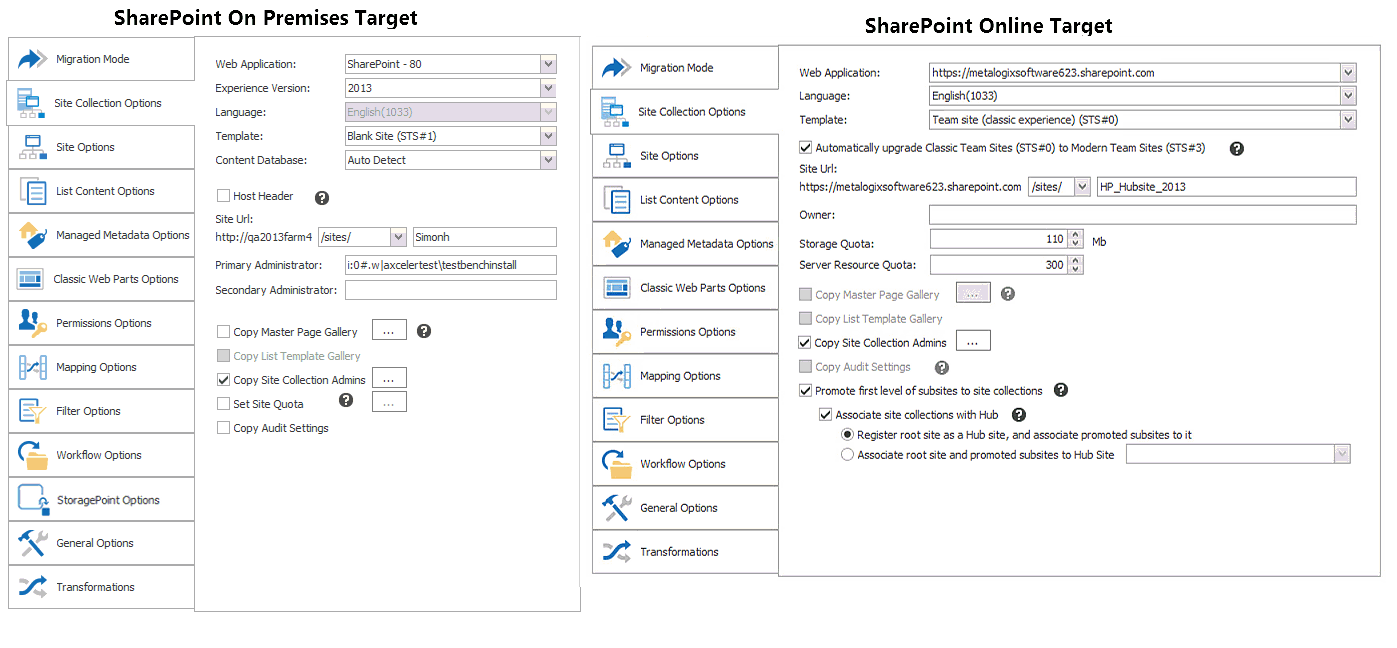Click Primary Administrator input field

click(450, 265)
